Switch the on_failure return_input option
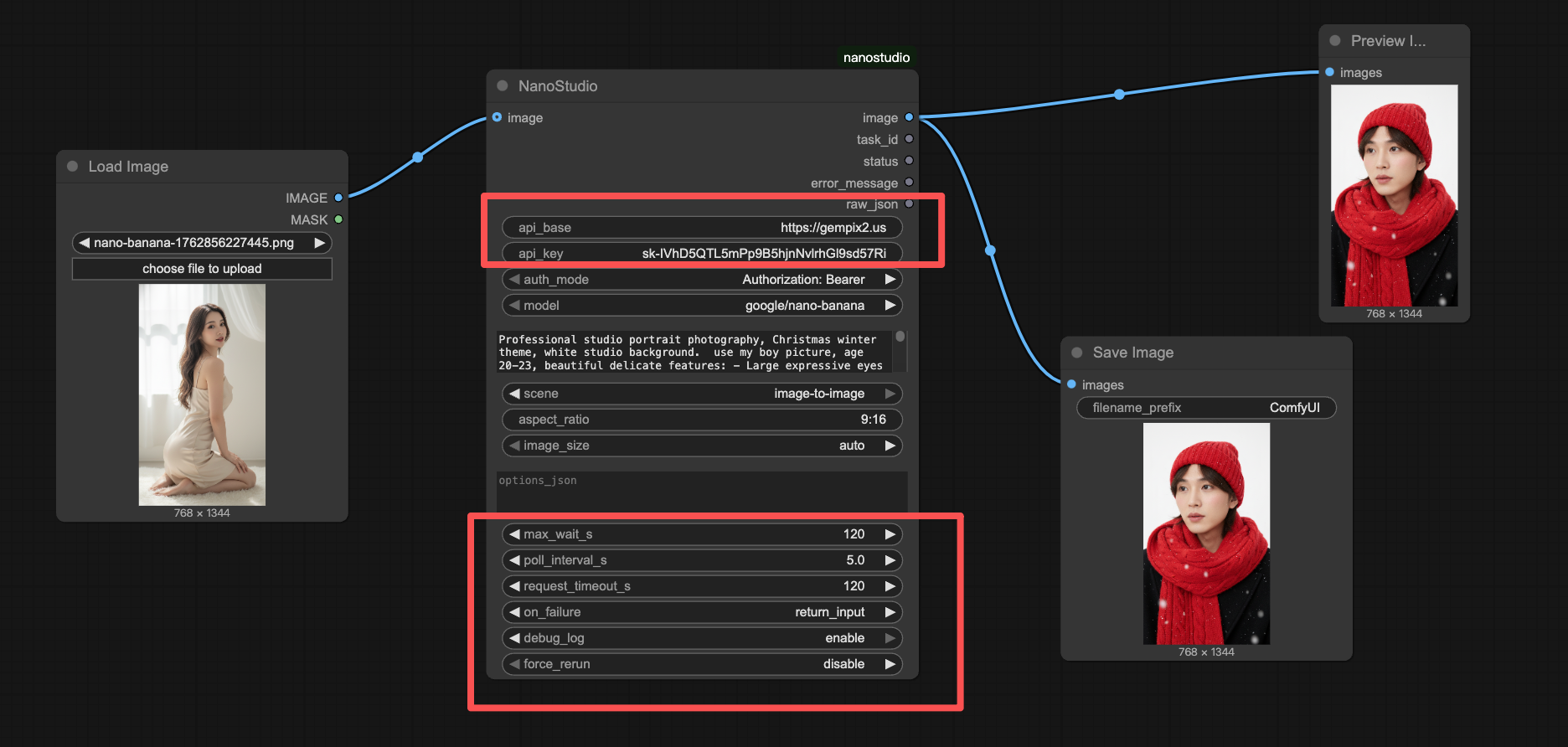 pos(702,612)
